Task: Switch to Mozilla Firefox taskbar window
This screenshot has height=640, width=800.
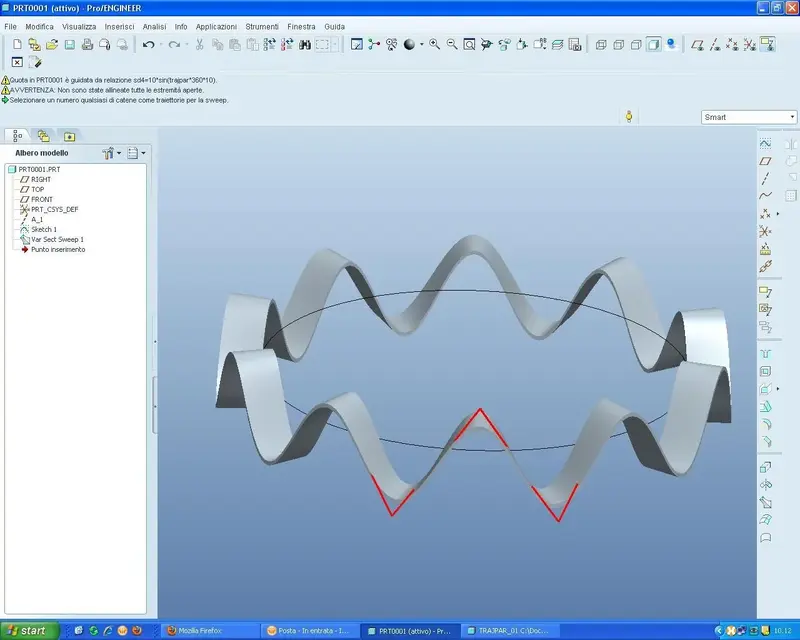Action: [212, 631]
